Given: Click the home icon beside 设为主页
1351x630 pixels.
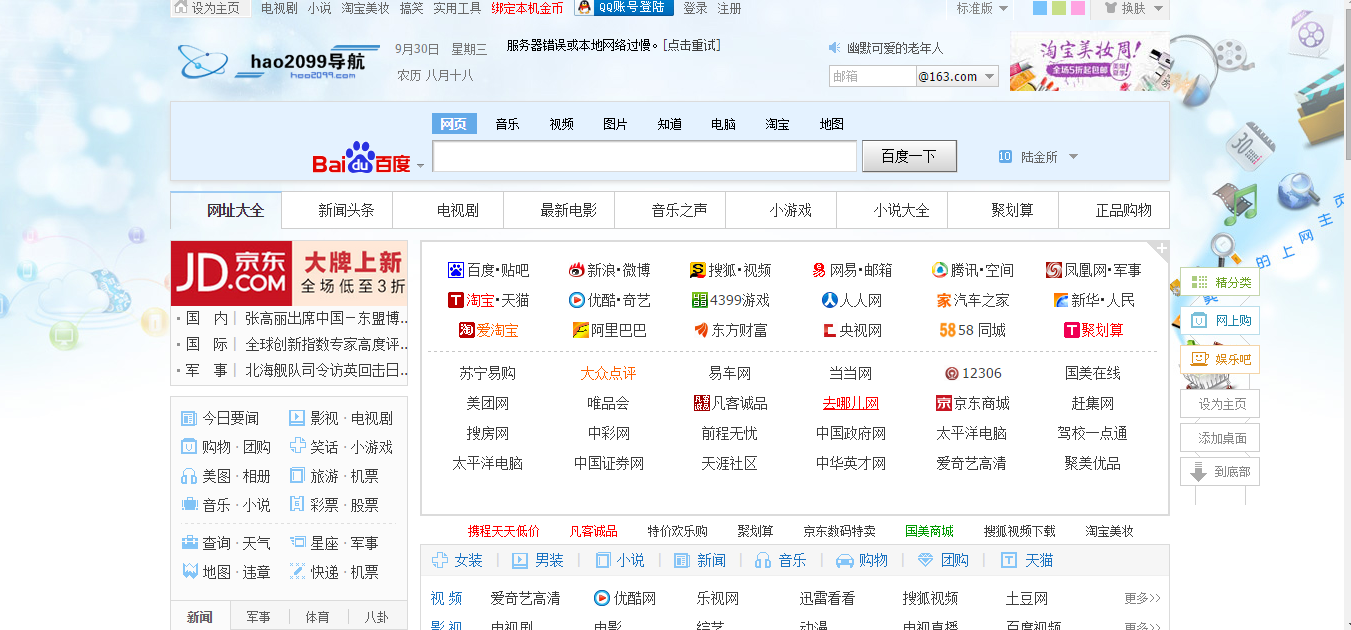Looking at the screenshot, I should 180,8.
